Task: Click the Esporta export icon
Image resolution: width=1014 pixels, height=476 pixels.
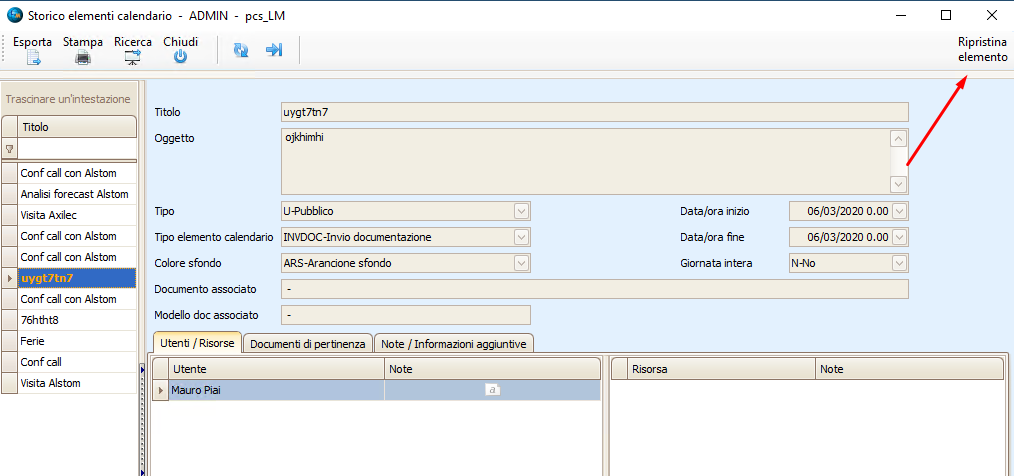Action: (32, 57)
